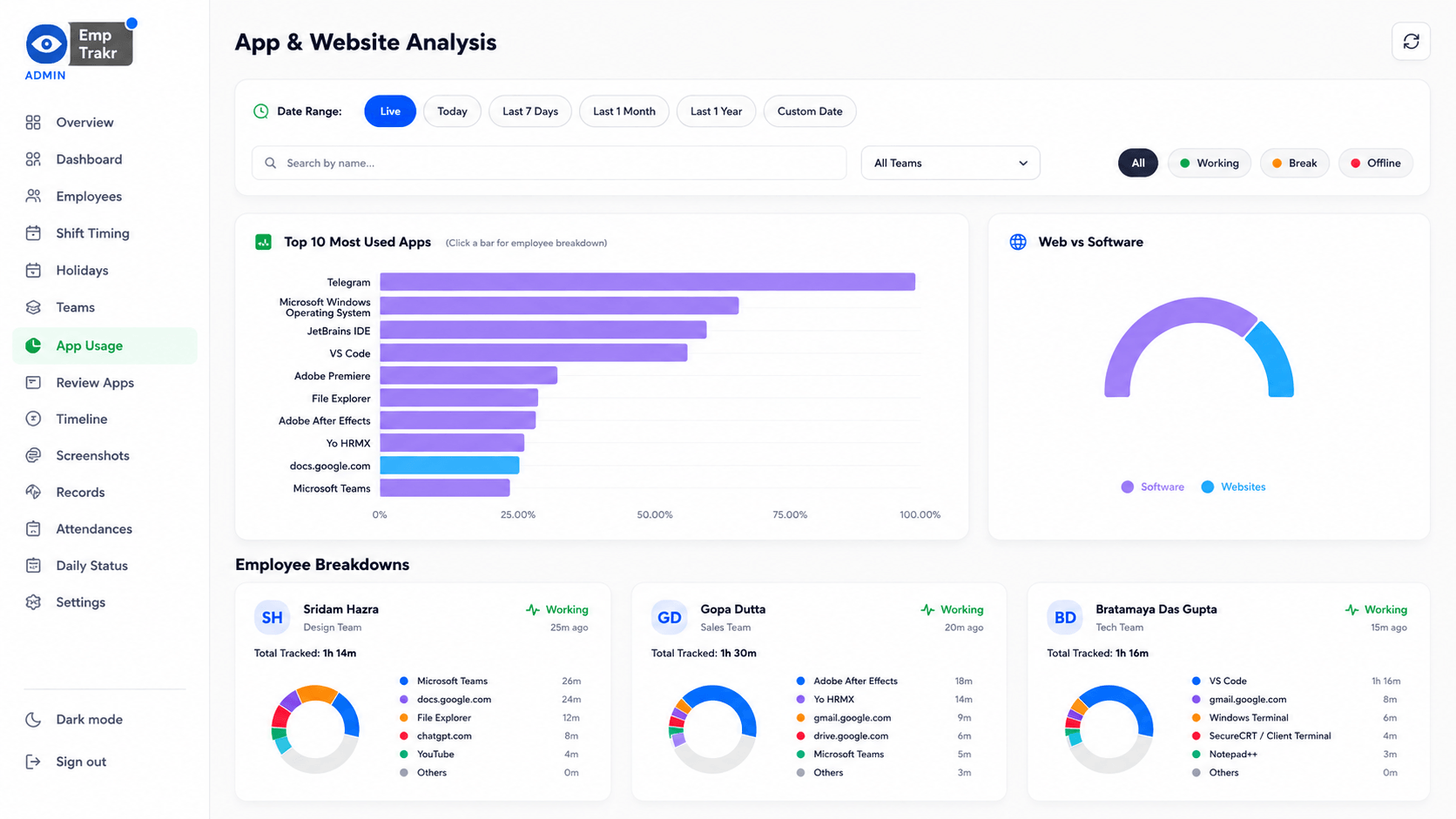The width and height of the screenshot is (1456, 819).
Task: Click the Adobe Premiere bar
Action: pos(468,375)
